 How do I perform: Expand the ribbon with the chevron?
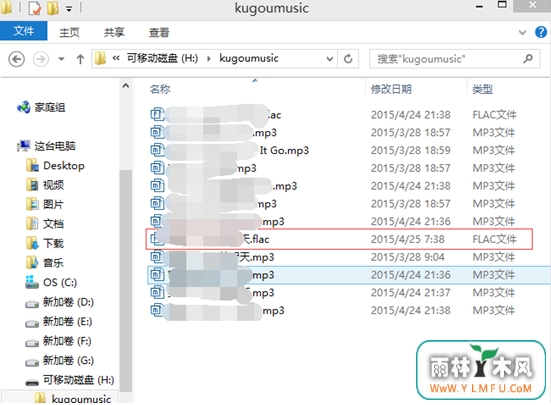coord(523,32)
